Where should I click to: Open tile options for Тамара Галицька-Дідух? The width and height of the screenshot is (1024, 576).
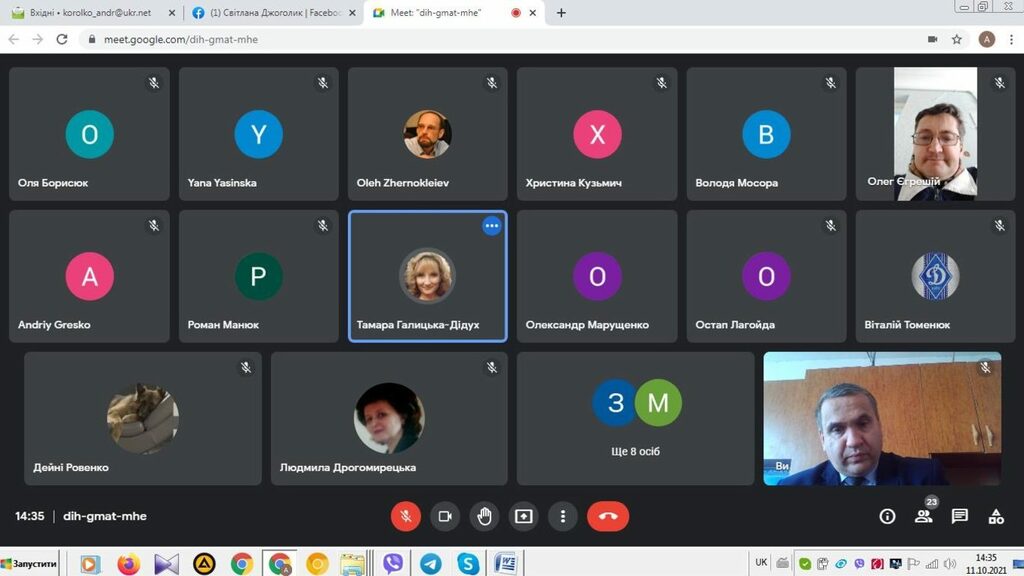[491, 226]
